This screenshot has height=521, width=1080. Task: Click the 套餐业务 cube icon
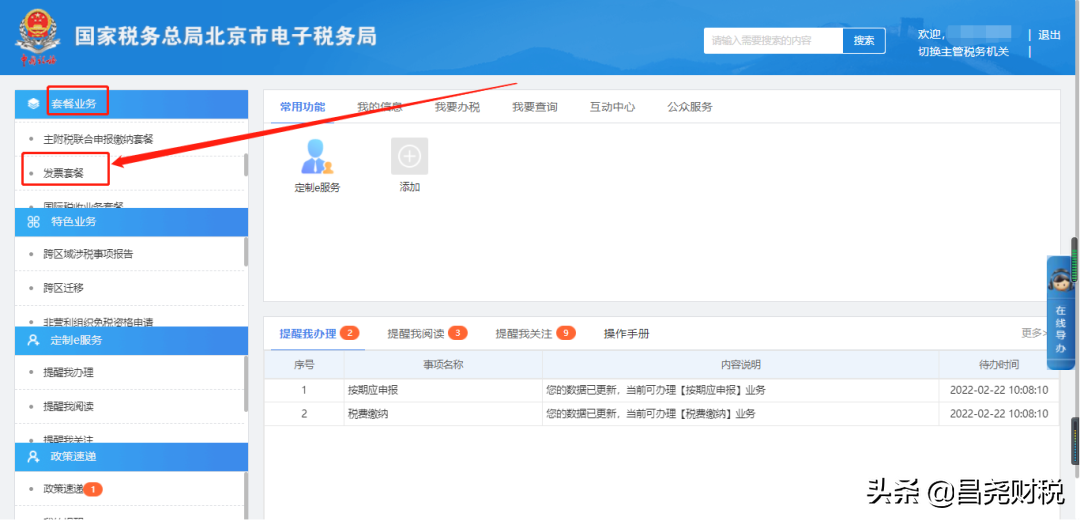34,104
